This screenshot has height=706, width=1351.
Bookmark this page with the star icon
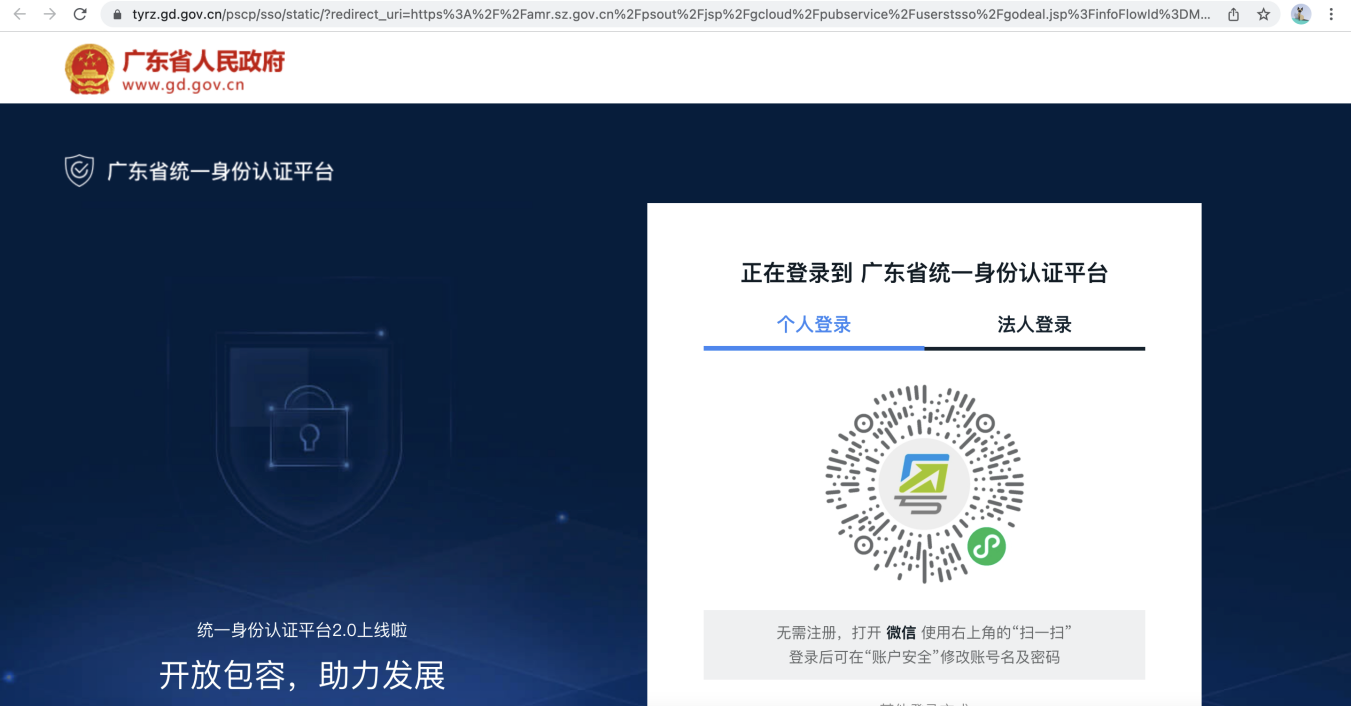click(1264, 15)
